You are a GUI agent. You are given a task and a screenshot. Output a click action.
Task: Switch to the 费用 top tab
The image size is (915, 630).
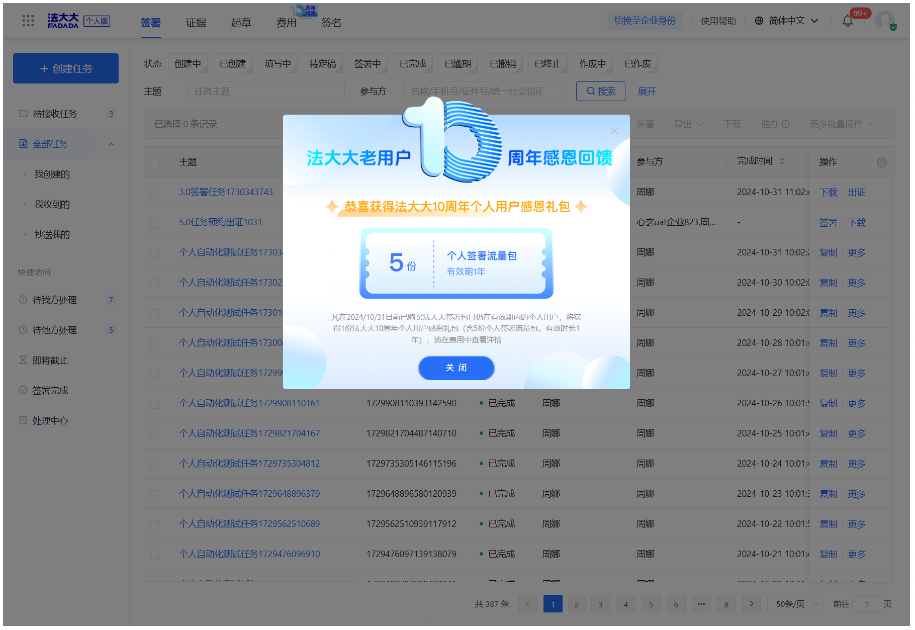(x=286, y=22)
